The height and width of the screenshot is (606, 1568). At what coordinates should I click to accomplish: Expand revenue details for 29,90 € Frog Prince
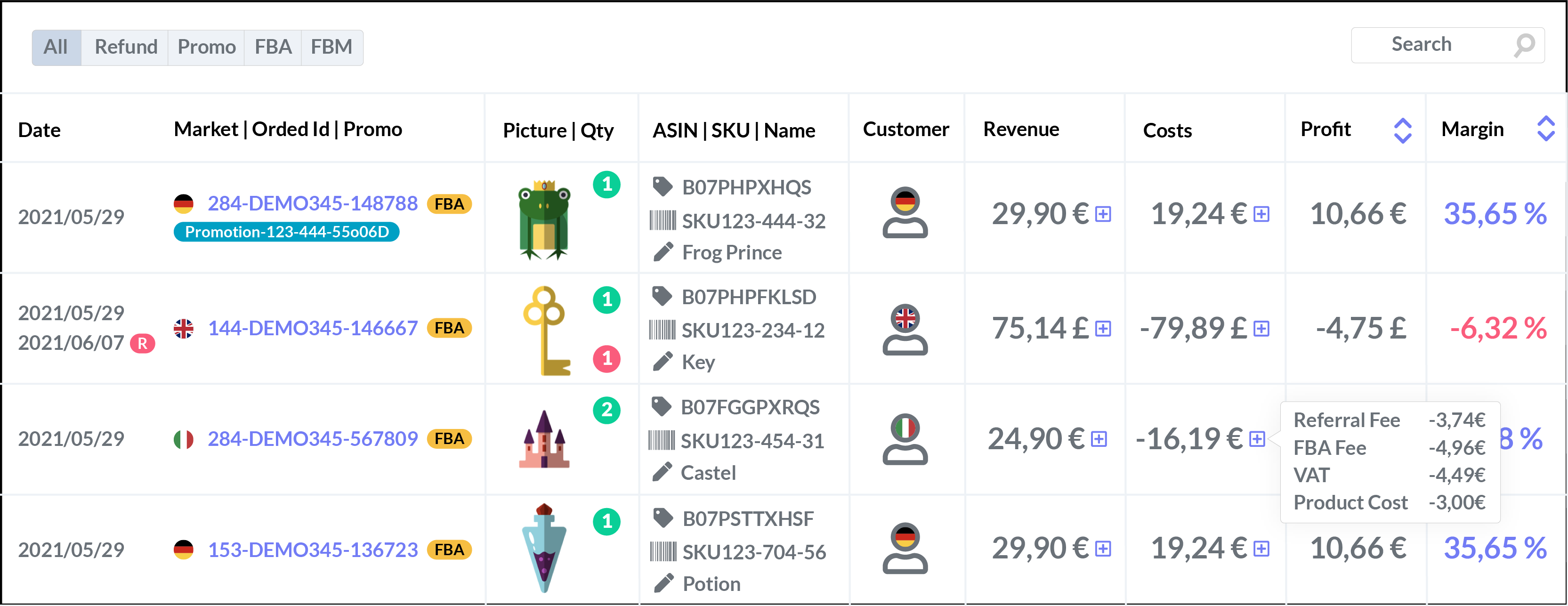click(x=1103, y=214)
